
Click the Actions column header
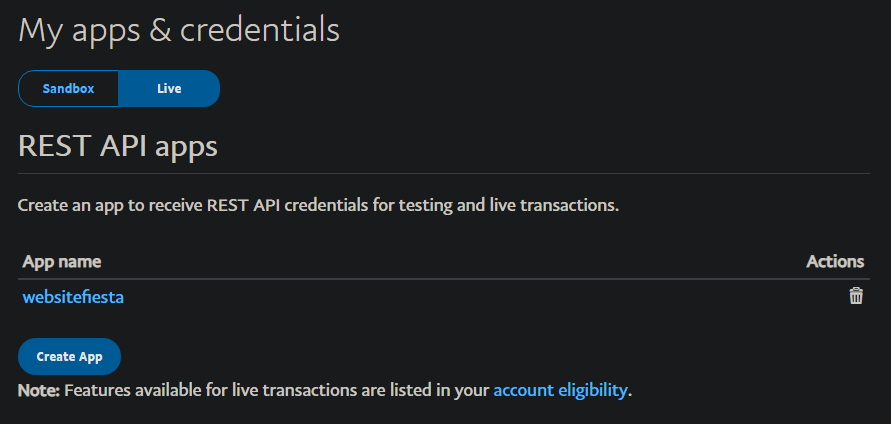click(835, 262)
